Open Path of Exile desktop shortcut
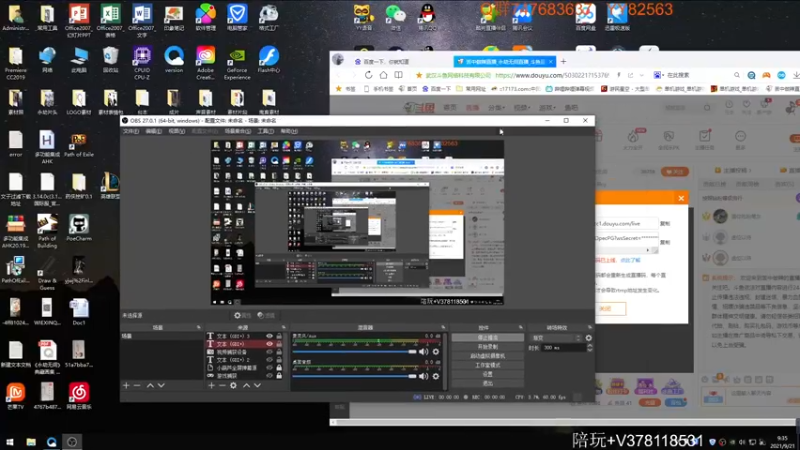This screenshot has width=800, height=450. (x=79, y=145)
